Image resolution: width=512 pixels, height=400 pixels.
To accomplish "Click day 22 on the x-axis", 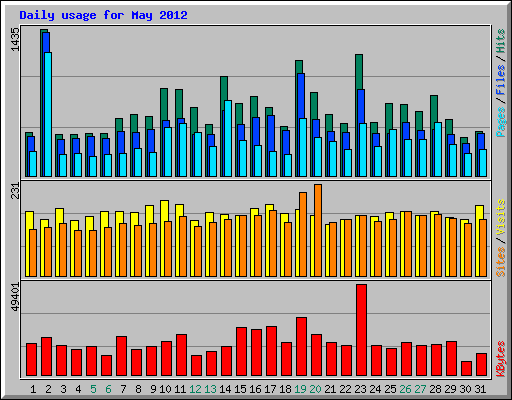I will click(345, 389).
